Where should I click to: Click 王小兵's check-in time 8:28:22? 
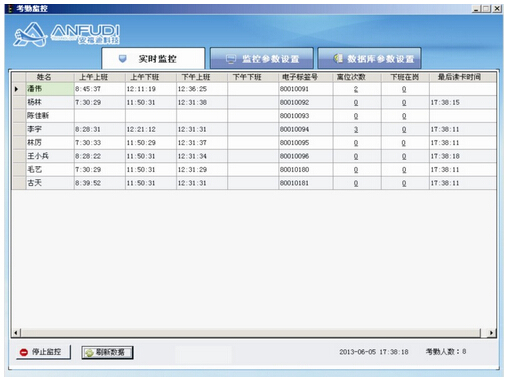88,156
